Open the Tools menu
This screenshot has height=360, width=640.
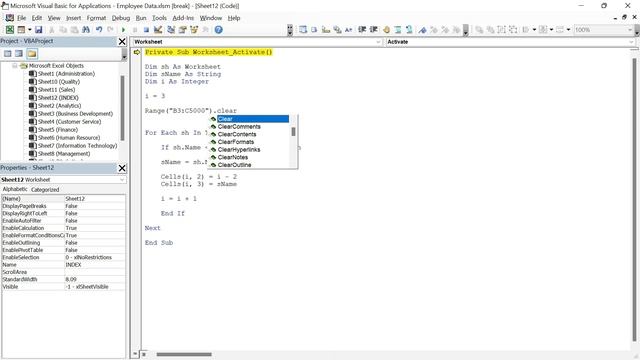click(159, 18)
